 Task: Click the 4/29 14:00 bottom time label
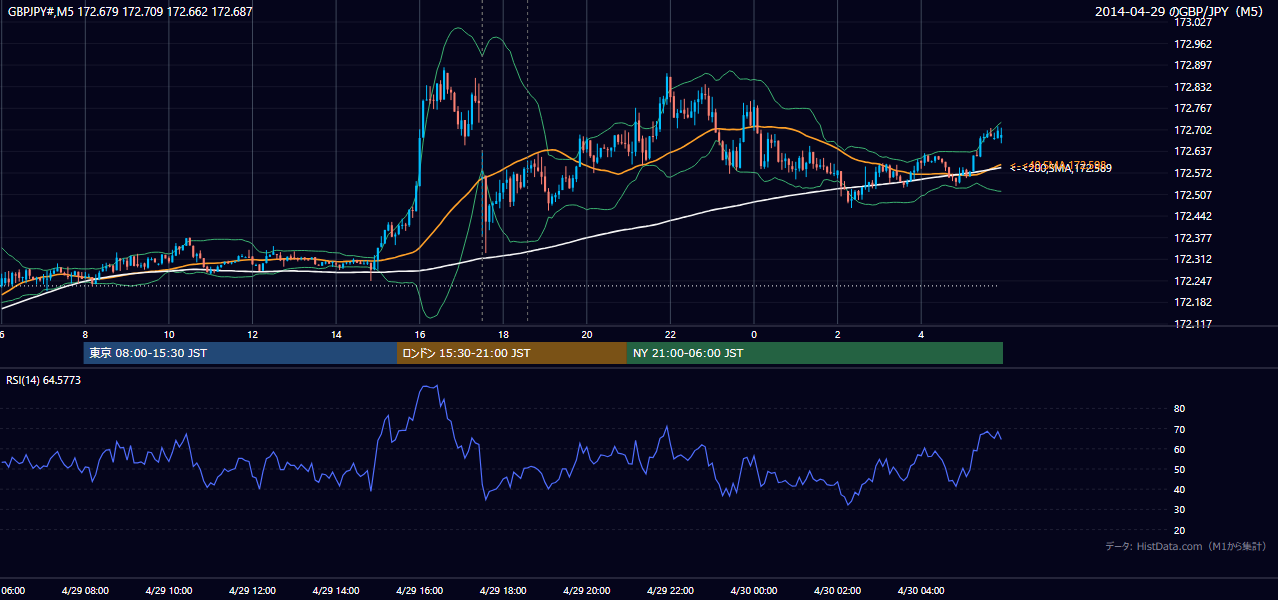tap(336, 591)
